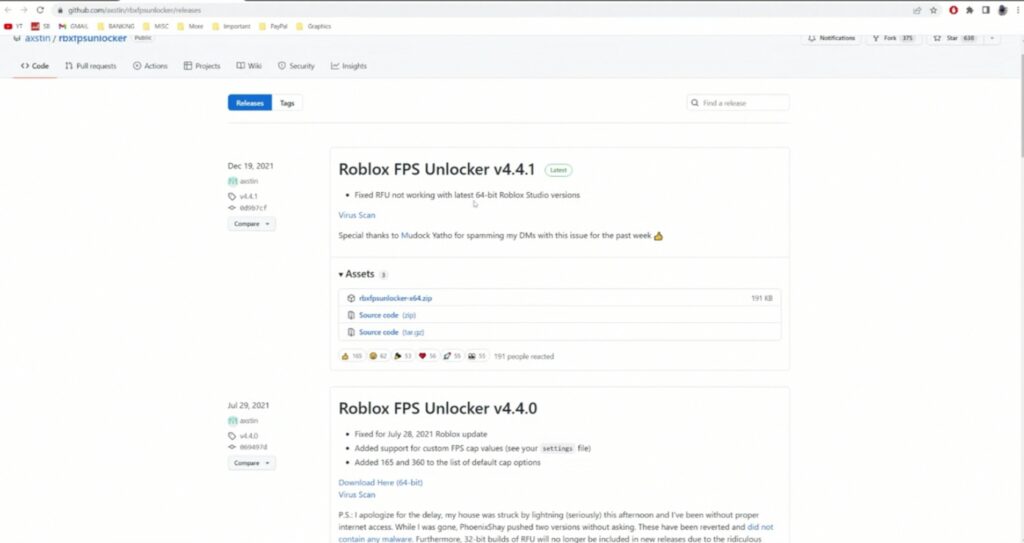The image size is (1024, 543).
Task: Open the Extensions puzzle-piece icon
Action: [970, 10]
